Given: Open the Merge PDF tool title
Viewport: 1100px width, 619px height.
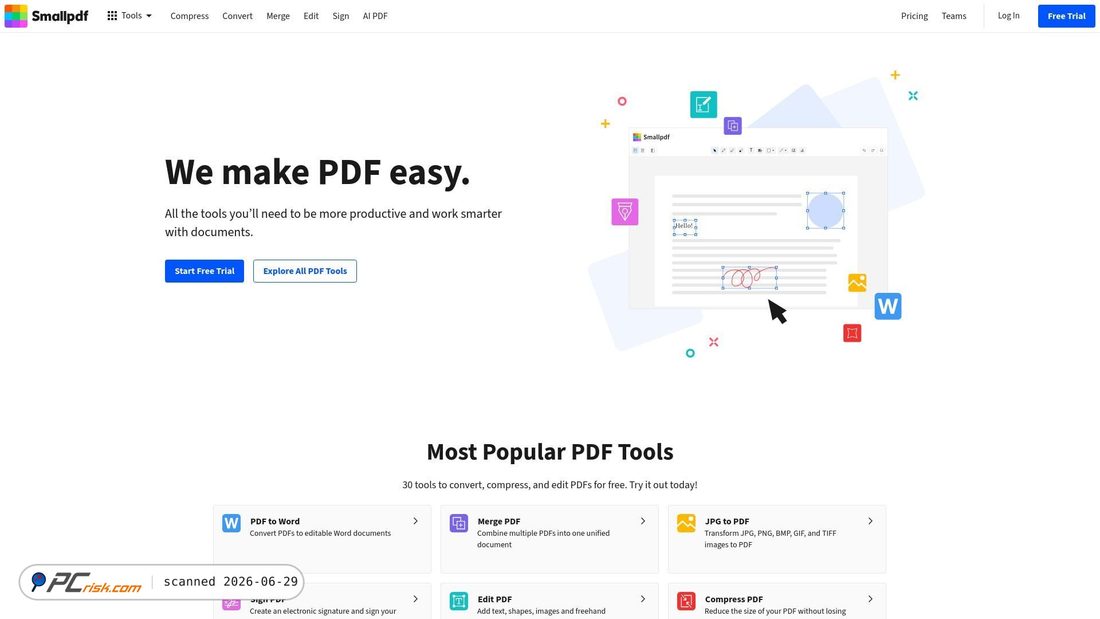Looking at the screenshot, I should click(x=499, y=521).
